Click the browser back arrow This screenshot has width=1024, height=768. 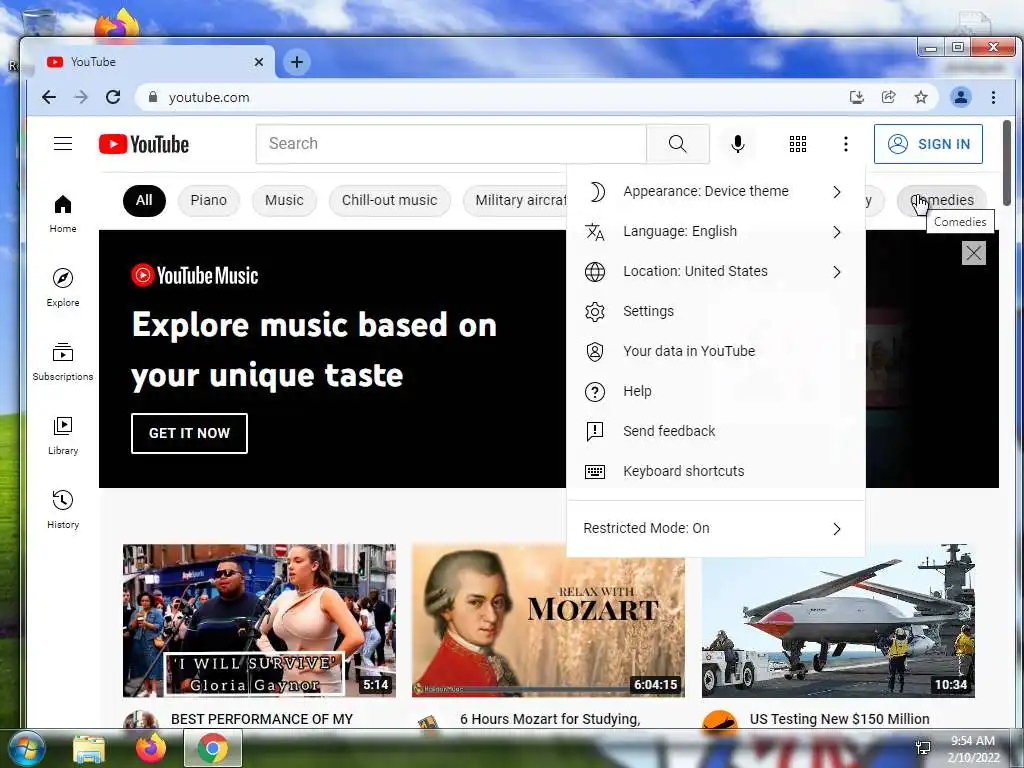tap(49, 97)
